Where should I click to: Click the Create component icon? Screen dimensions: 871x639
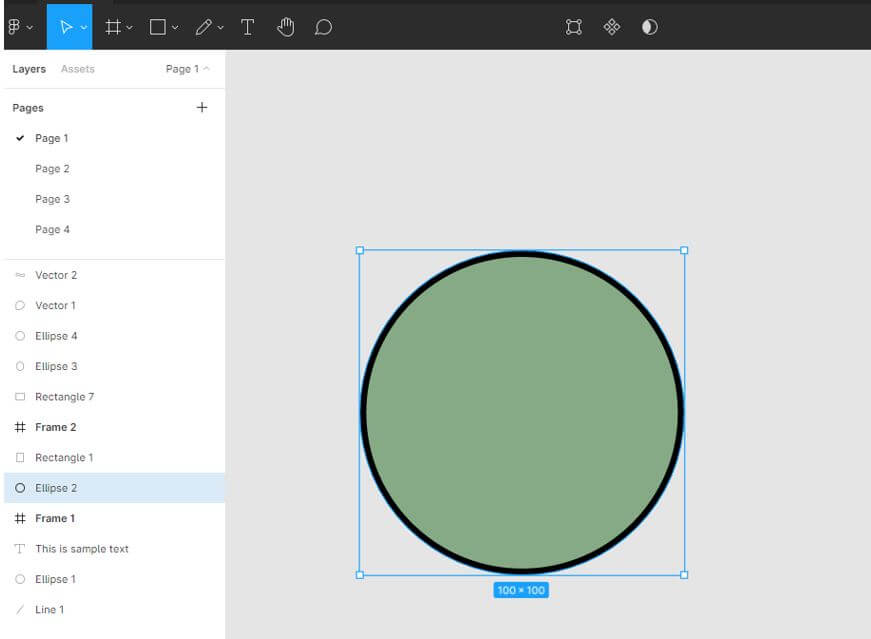[x=612, y=27]
